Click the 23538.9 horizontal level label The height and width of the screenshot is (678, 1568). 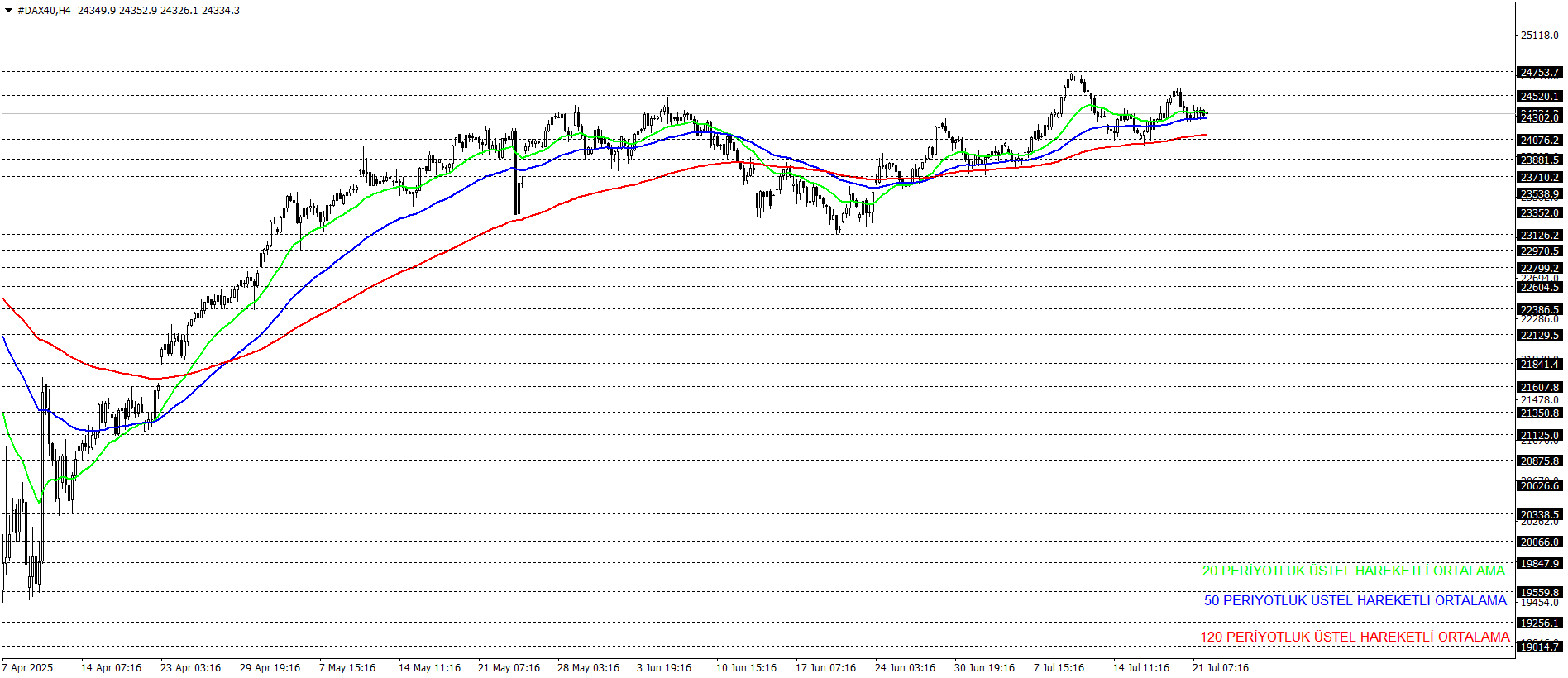pos(1540,194)
